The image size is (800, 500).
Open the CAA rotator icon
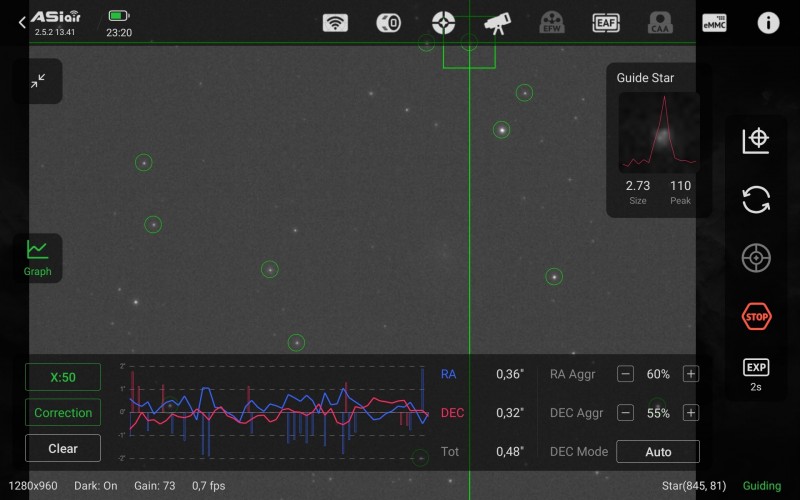coord(660,23)
